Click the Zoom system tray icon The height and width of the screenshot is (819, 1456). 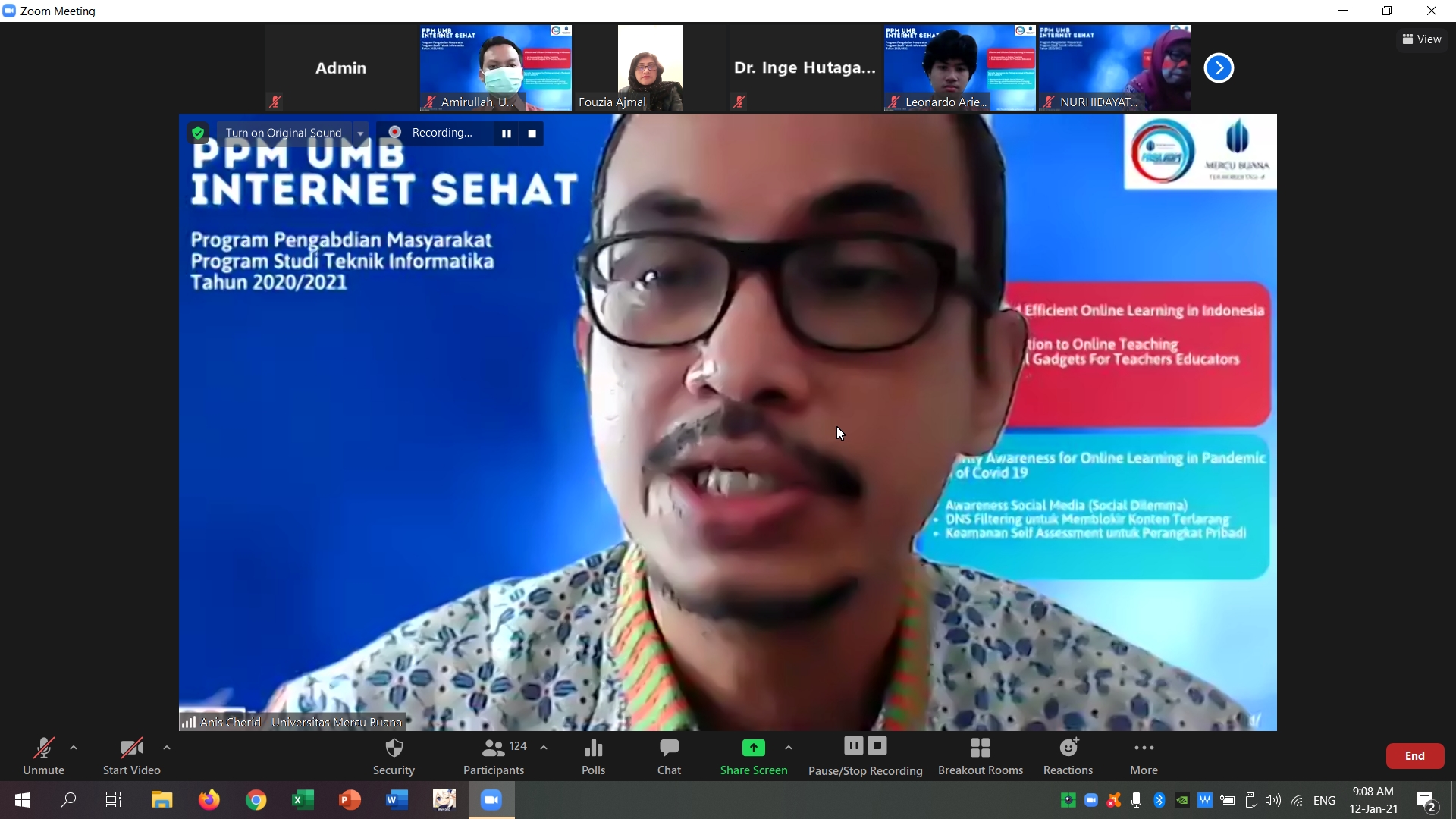(x=1091, y=800)
